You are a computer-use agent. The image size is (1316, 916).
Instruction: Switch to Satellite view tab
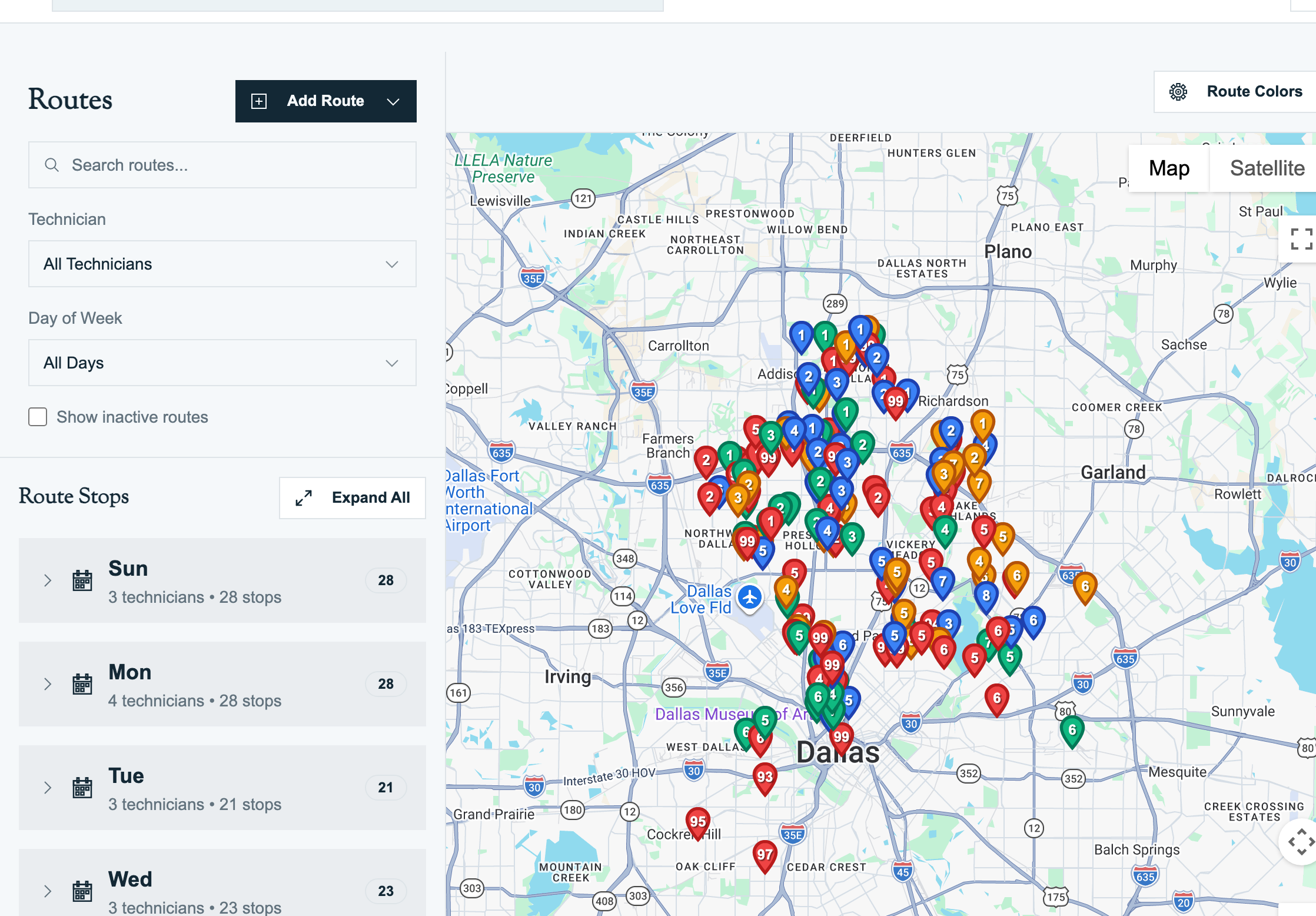(1264, 168)
